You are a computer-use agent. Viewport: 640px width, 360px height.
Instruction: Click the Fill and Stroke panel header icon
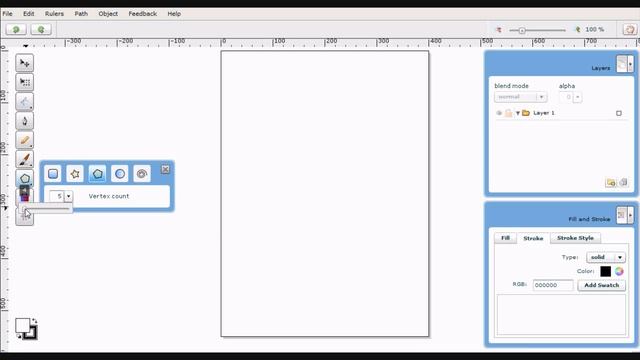pyautogui.click(x=622, y=215)
